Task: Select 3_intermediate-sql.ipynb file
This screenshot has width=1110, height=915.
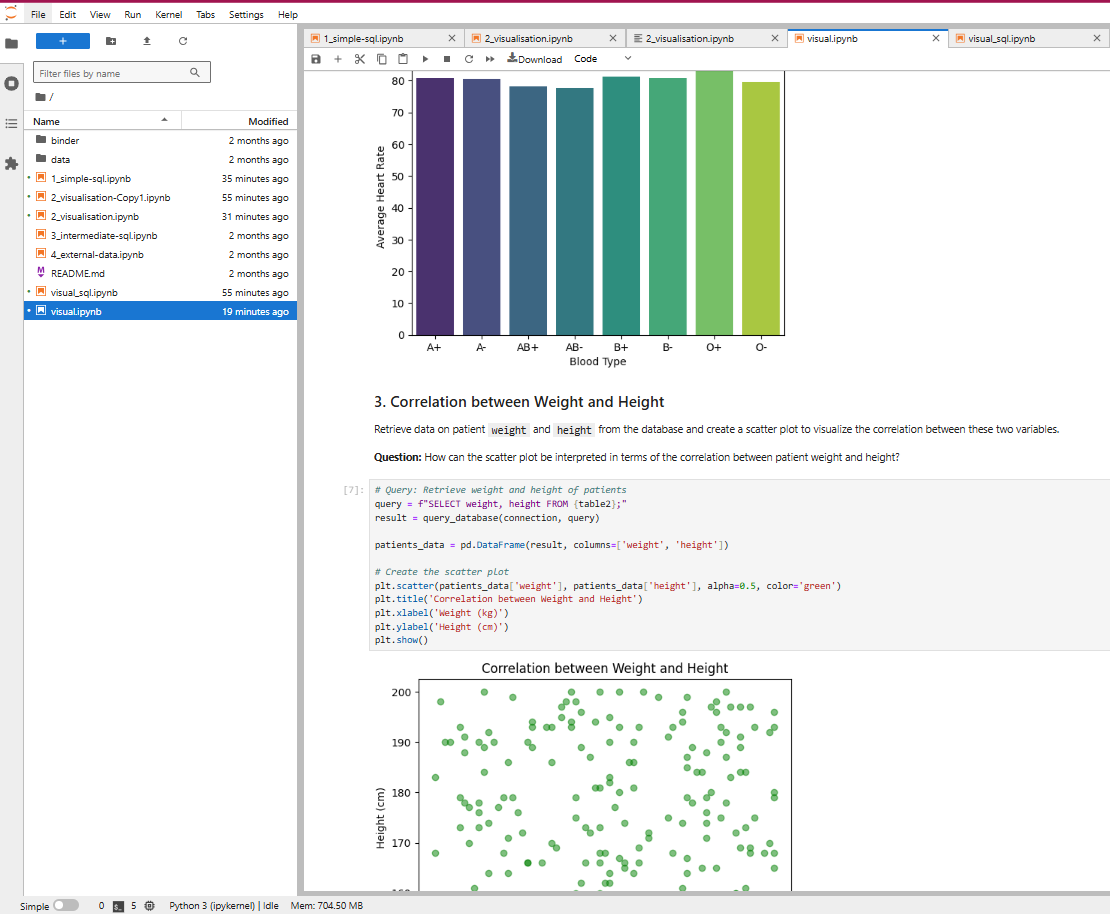Action: coord(161,236)
